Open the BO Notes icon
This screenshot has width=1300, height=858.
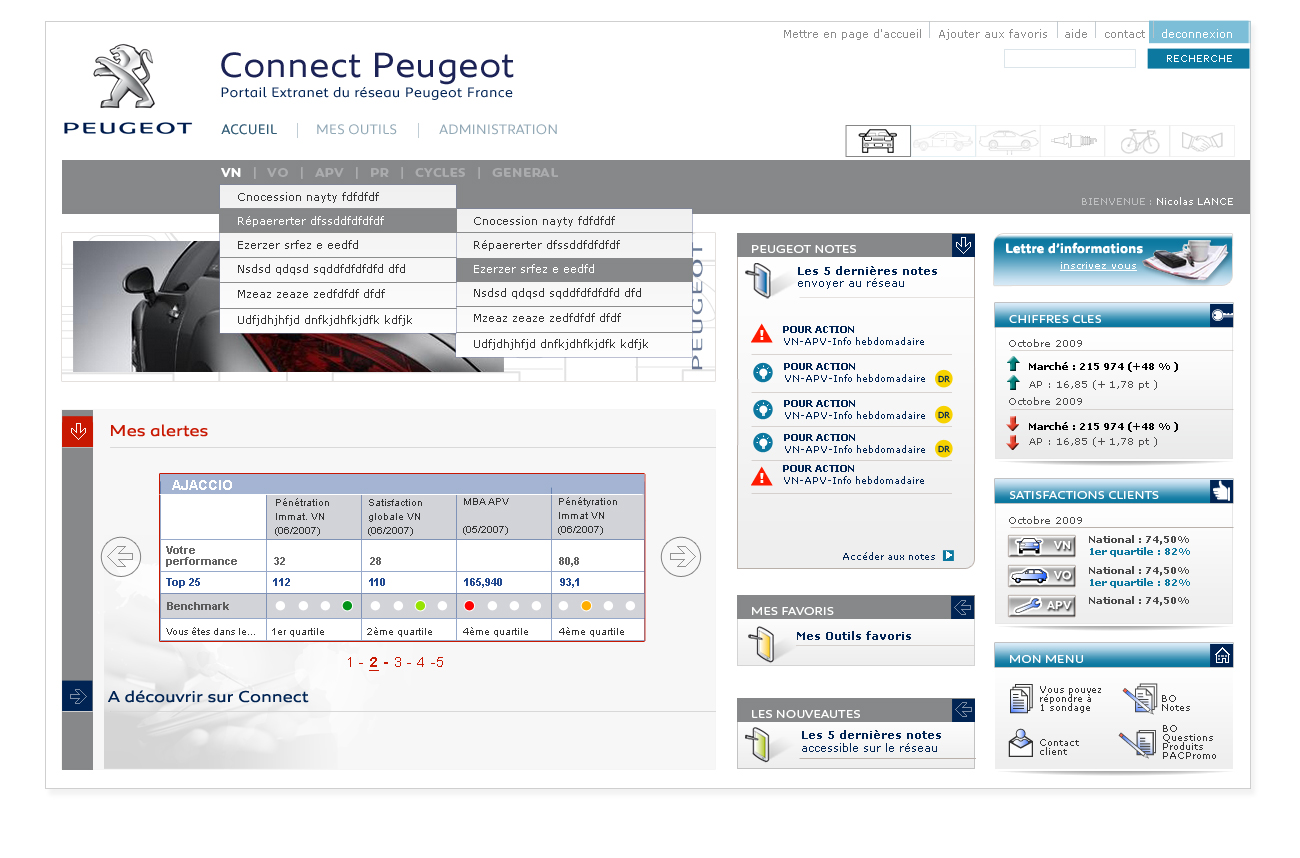coord(1139,698)
